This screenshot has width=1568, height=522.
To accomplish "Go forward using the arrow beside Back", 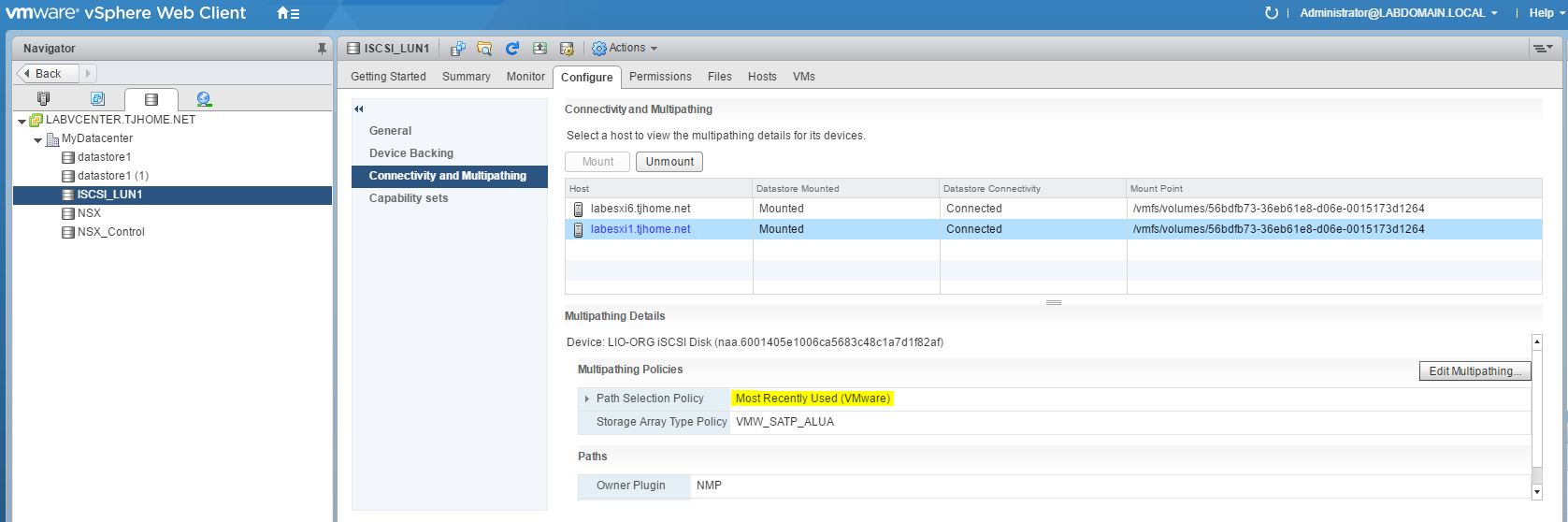I will point(87,73).
